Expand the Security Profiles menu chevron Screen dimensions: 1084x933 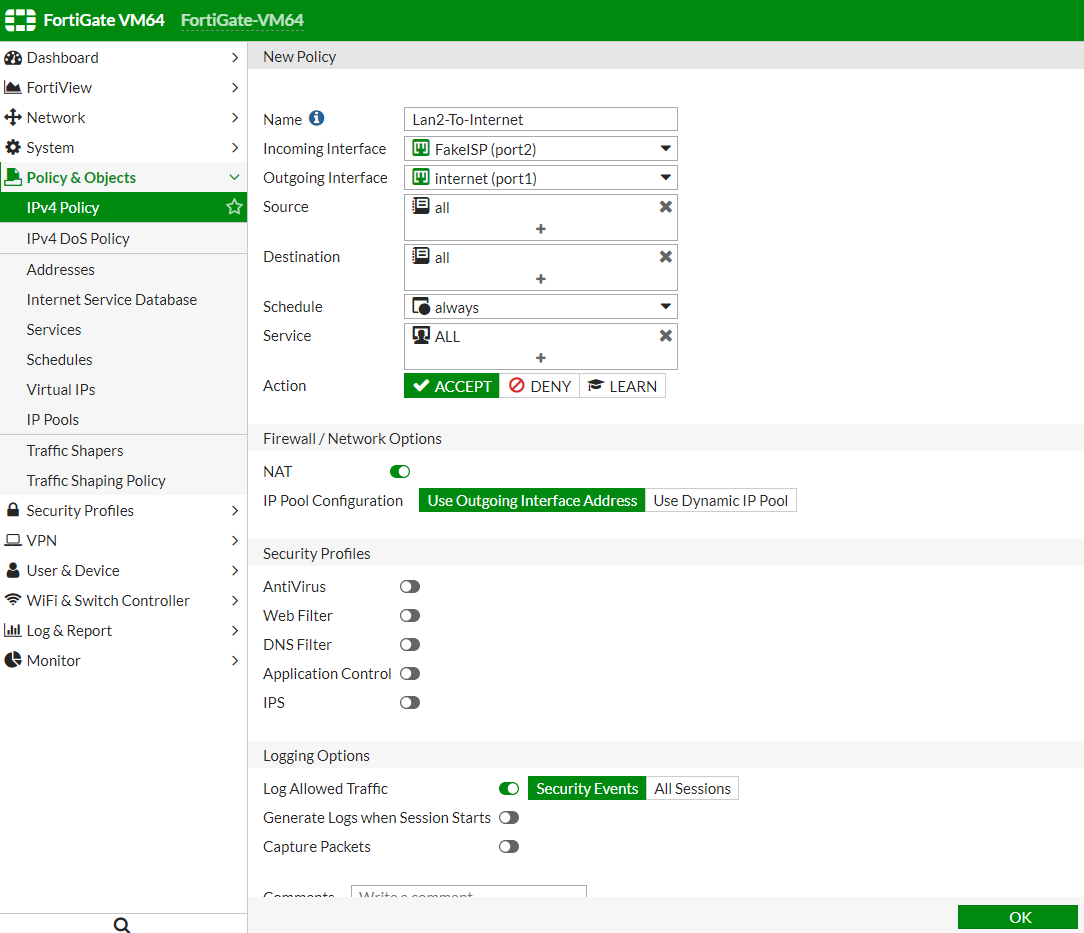pos(235,511)
